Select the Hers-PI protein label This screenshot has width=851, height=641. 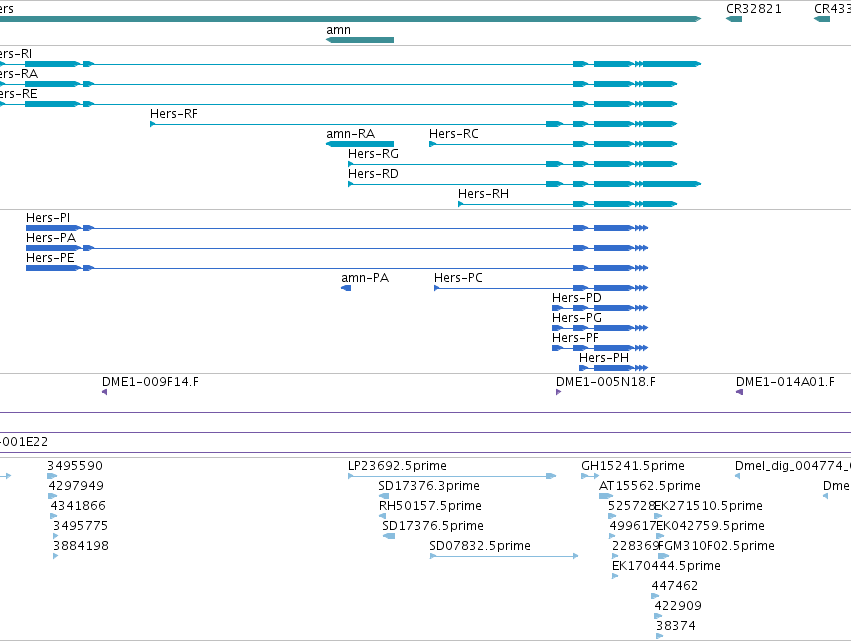coord(48,218)
